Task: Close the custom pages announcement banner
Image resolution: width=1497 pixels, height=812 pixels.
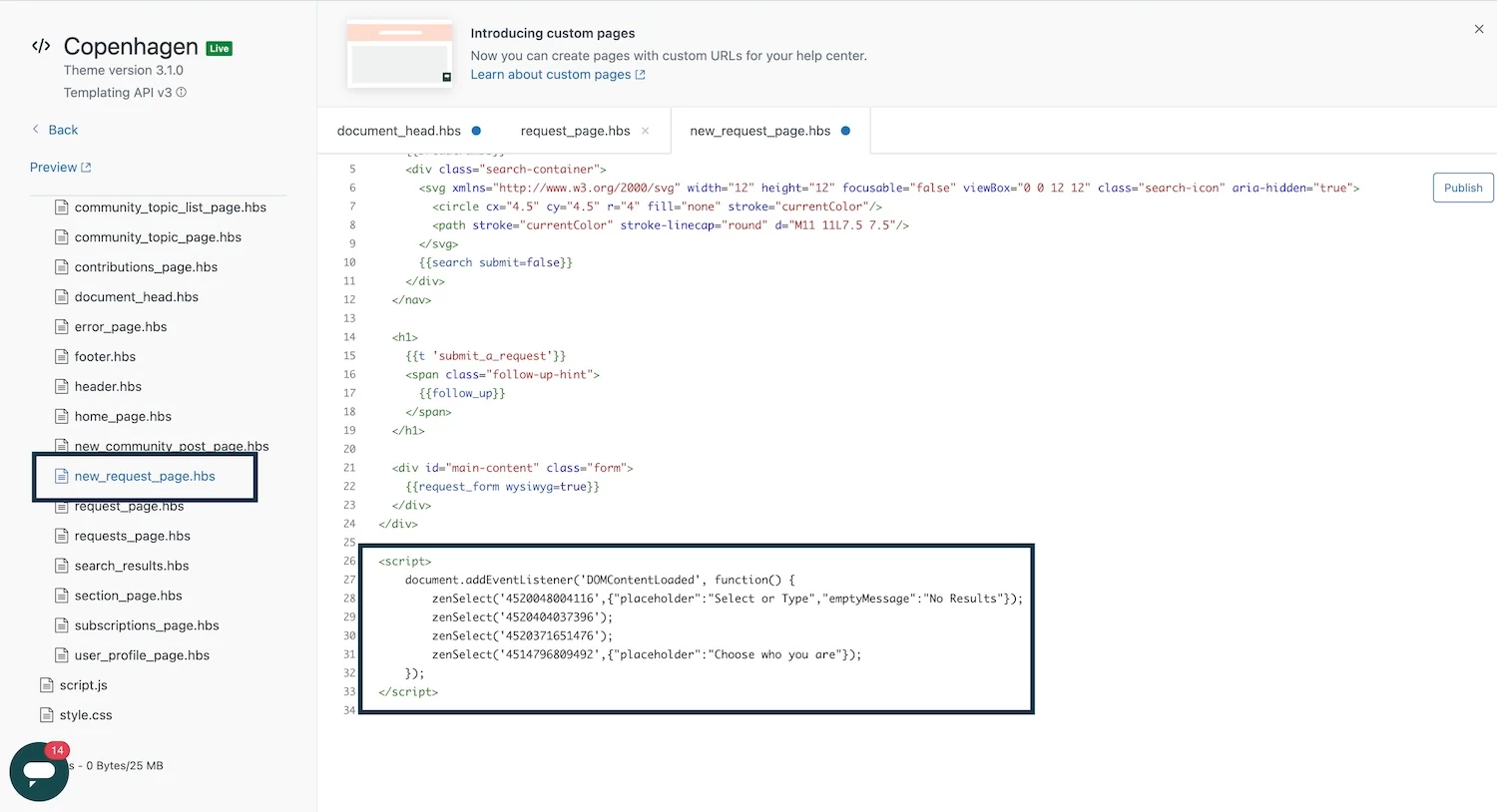Action: tap(1479, 29)
